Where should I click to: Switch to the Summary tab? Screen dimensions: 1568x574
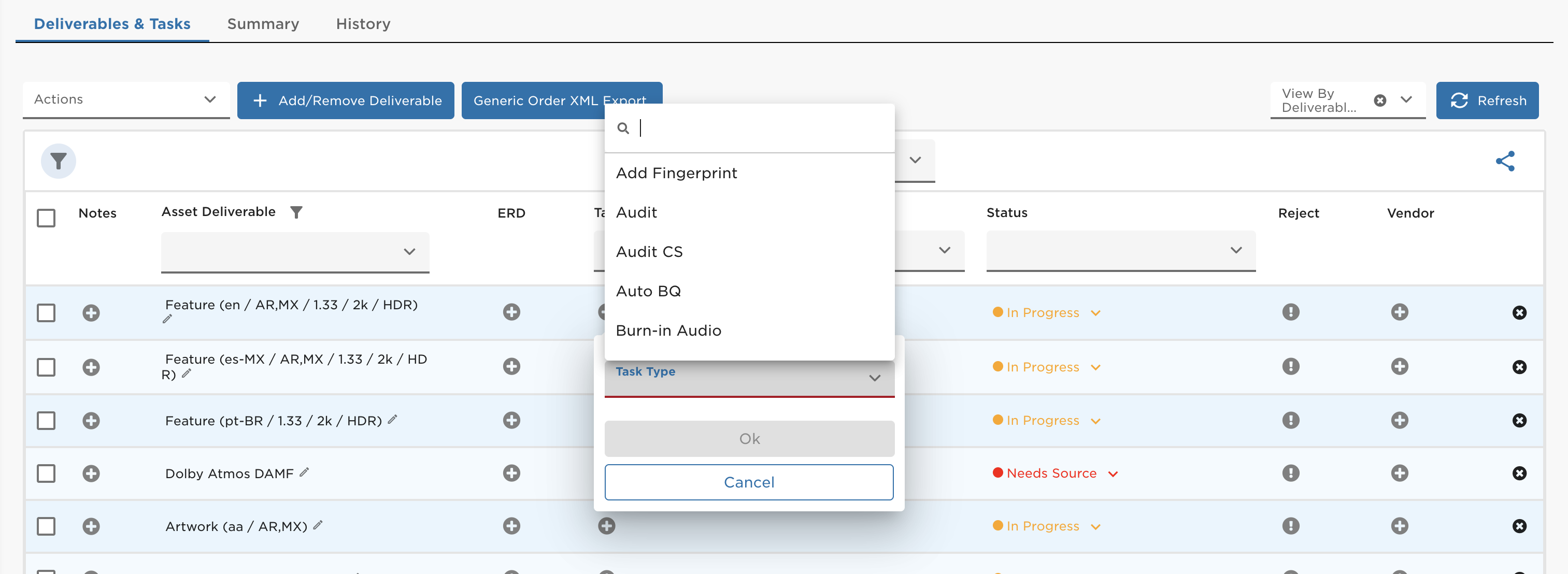click(263, 24)
